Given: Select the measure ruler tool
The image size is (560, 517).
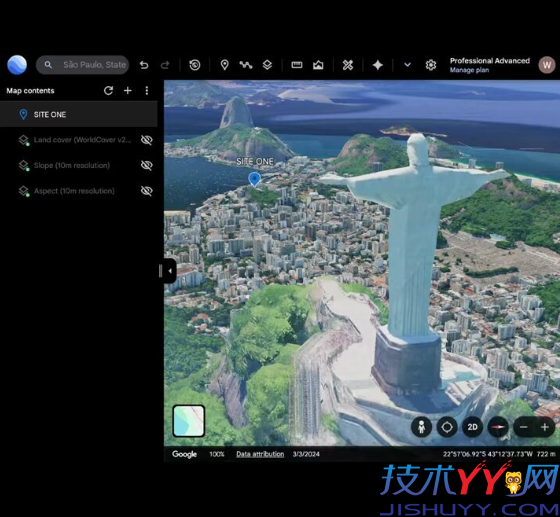Looking at the screenshot, I should pos(297,65).
